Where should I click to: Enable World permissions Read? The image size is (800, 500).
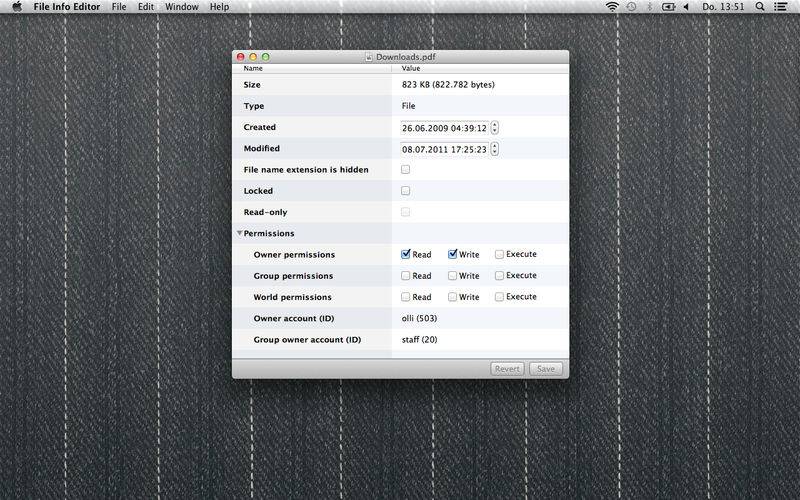(405, 296)
